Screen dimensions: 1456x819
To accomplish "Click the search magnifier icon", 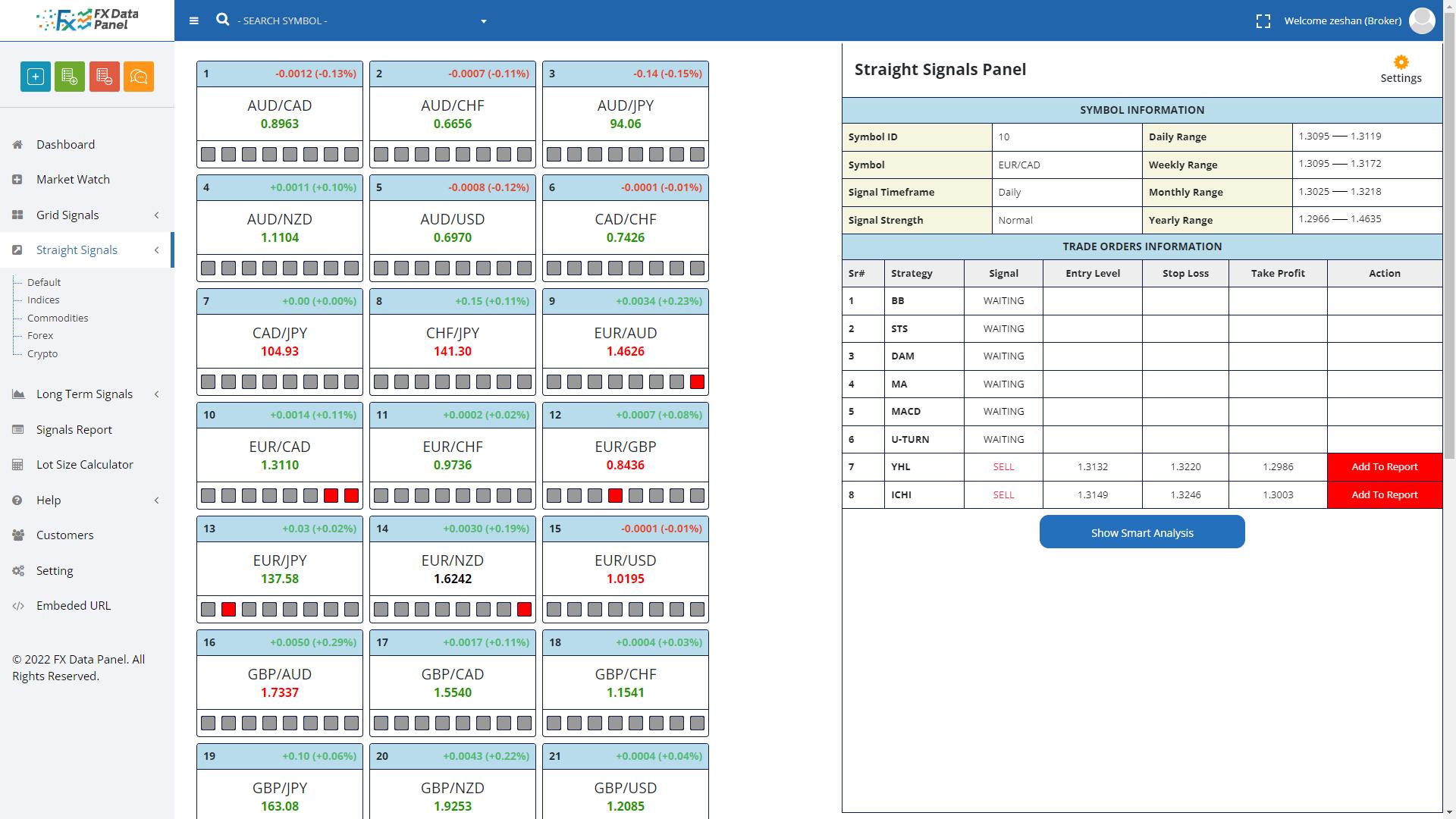I will tap(222, 20).
